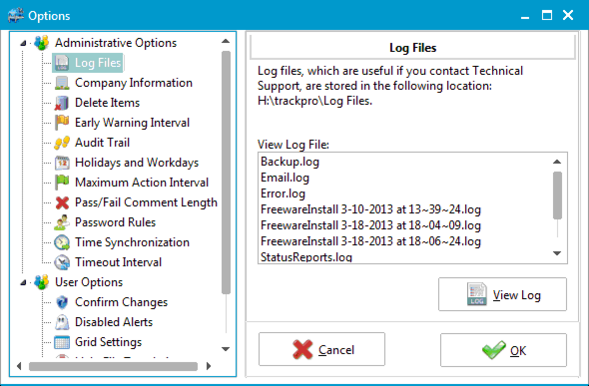
Task: Confirm with the OK button
Action: tap(503, 350)
